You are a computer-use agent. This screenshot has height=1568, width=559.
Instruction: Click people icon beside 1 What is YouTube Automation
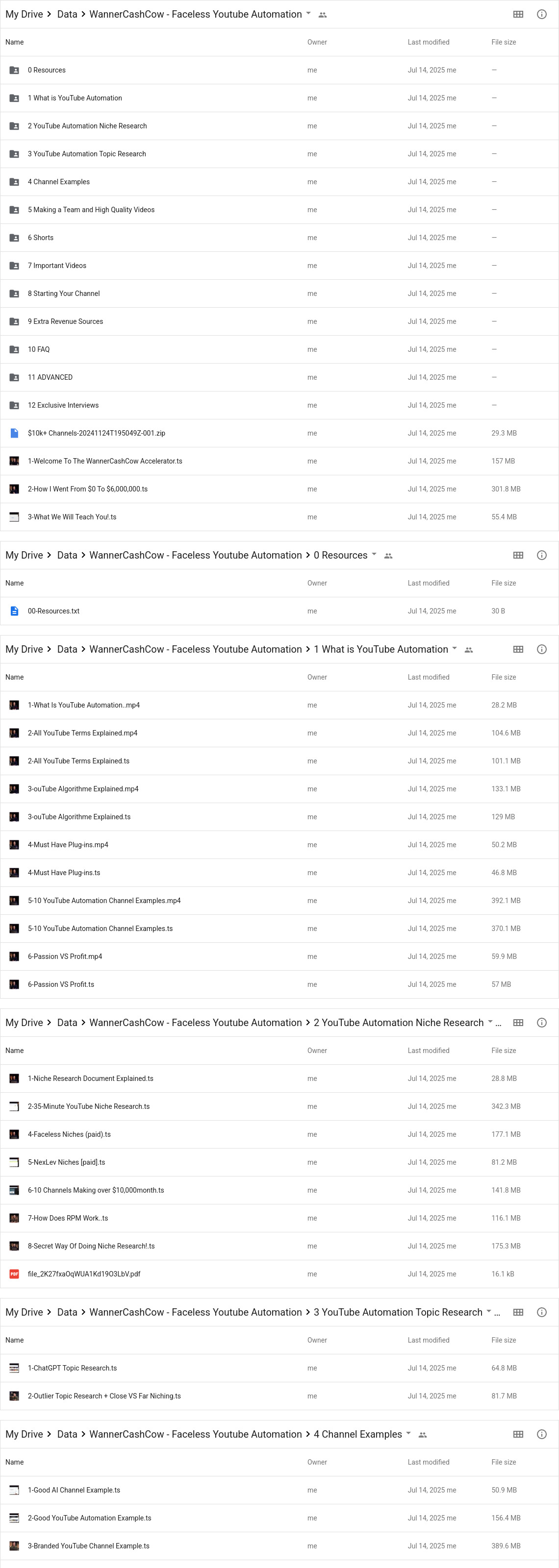click(x=469, y=650)
